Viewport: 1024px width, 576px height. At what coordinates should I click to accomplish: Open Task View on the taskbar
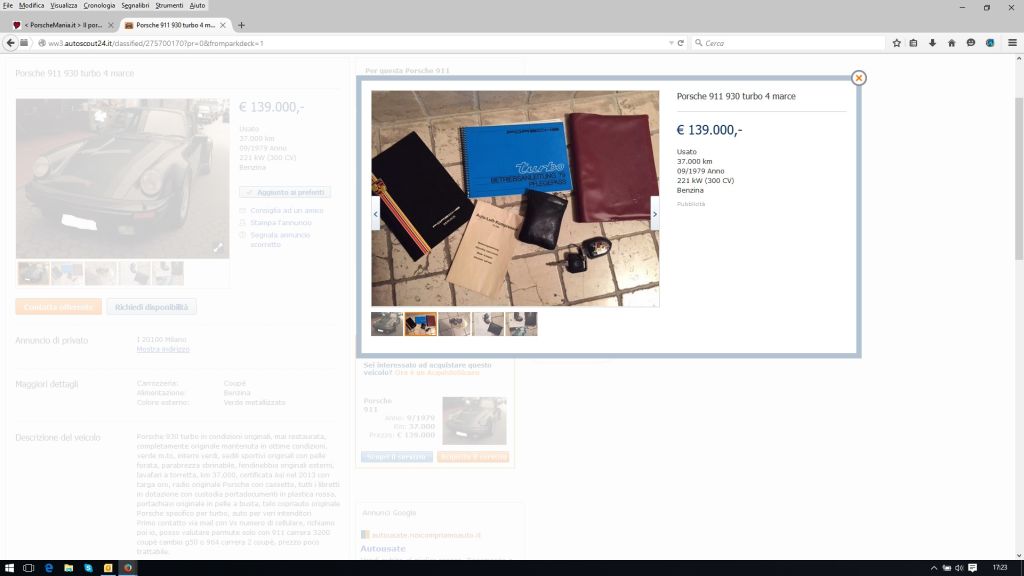tap(28, 568)
